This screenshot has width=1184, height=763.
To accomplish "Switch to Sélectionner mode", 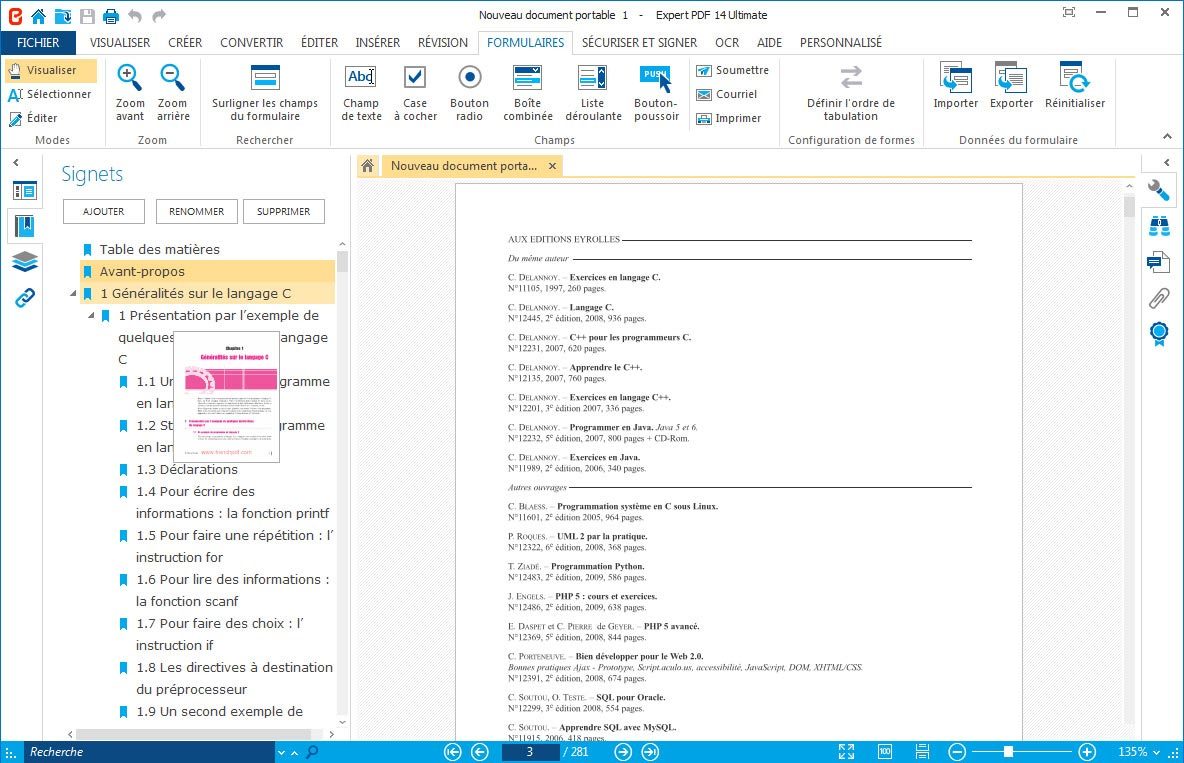I will point(51,94).
